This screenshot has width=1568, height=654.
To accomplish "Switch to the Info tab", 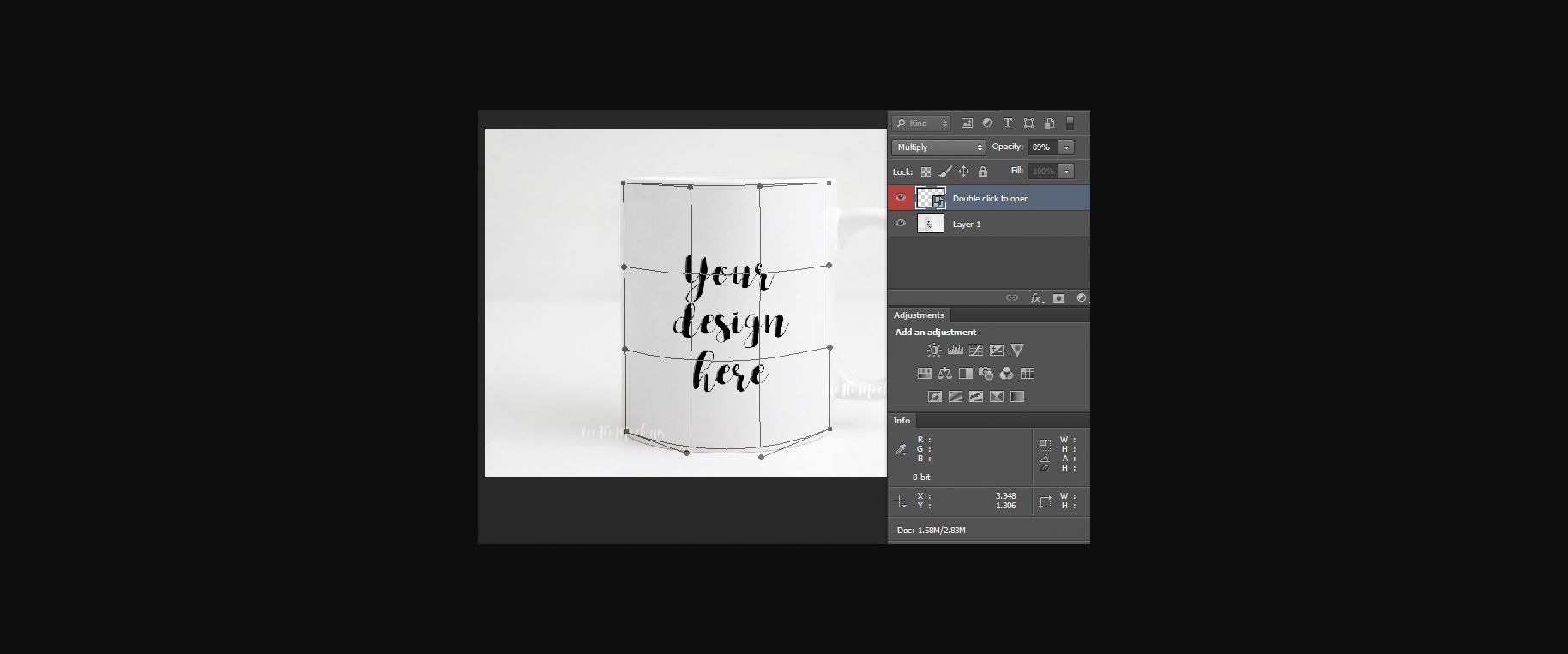I will [x=902, y=421].
